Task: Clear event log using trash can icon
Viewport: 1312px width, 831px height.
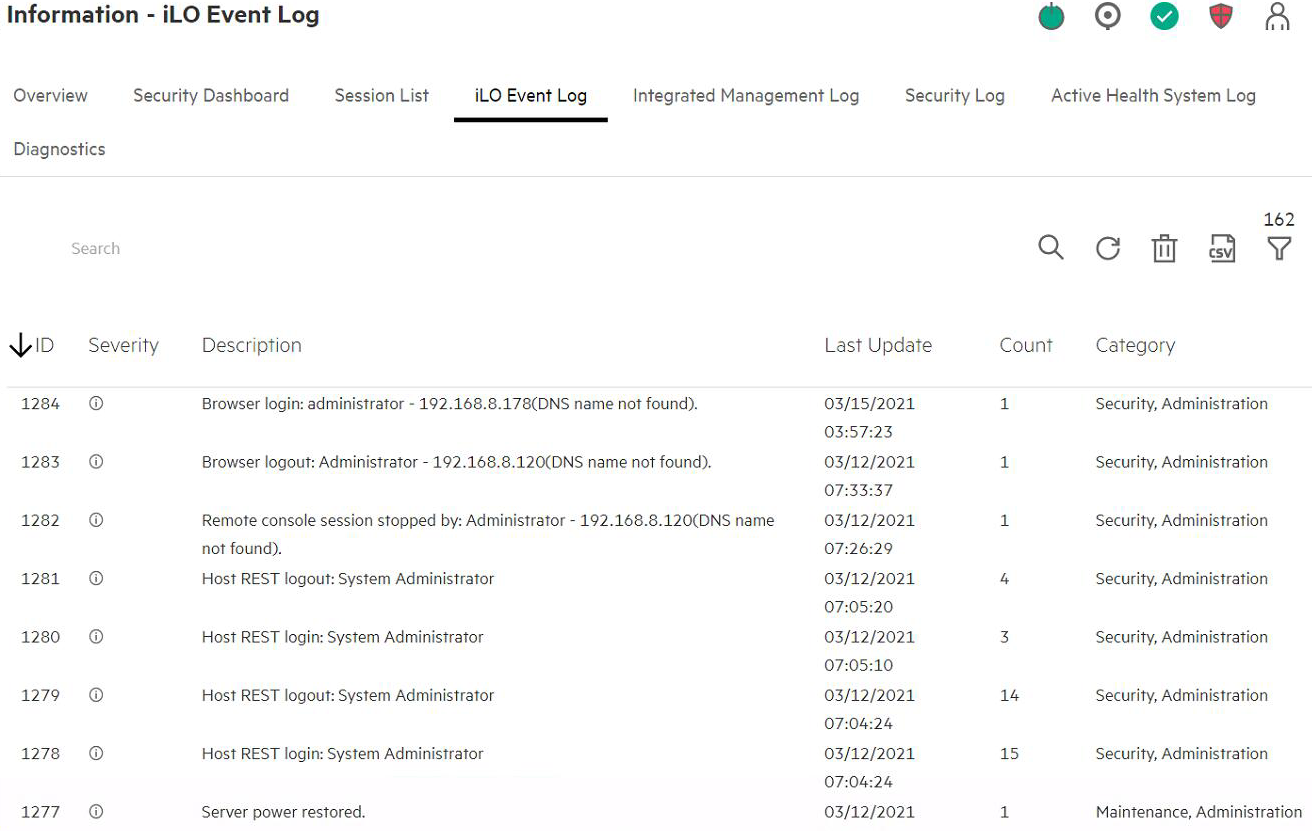Action: coord(1164,248)
